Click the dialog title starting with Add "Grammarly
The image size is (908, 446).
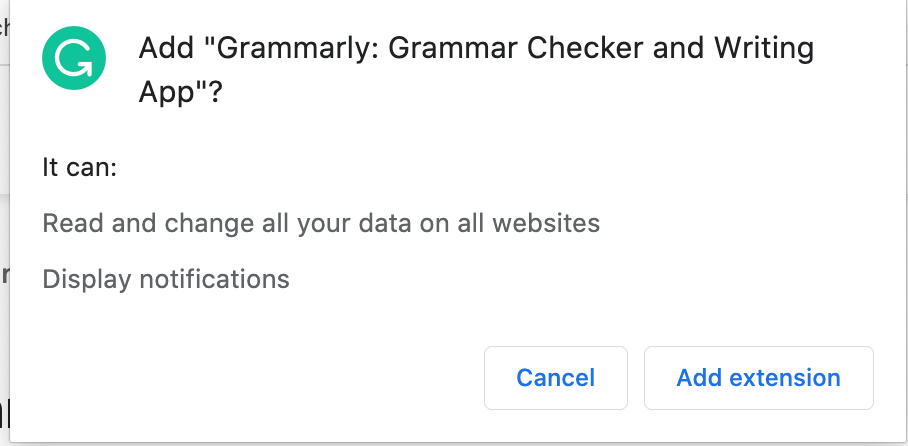click(476, 70)
